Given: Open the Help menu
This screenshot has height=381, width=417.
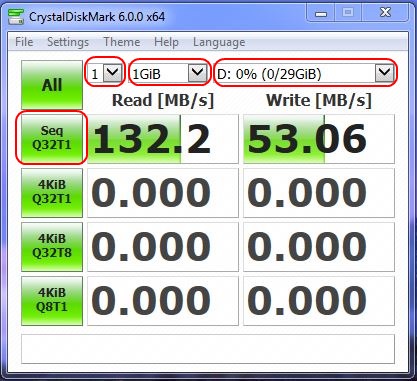Looking at the screenshot, I should click(x=166, y=42).
